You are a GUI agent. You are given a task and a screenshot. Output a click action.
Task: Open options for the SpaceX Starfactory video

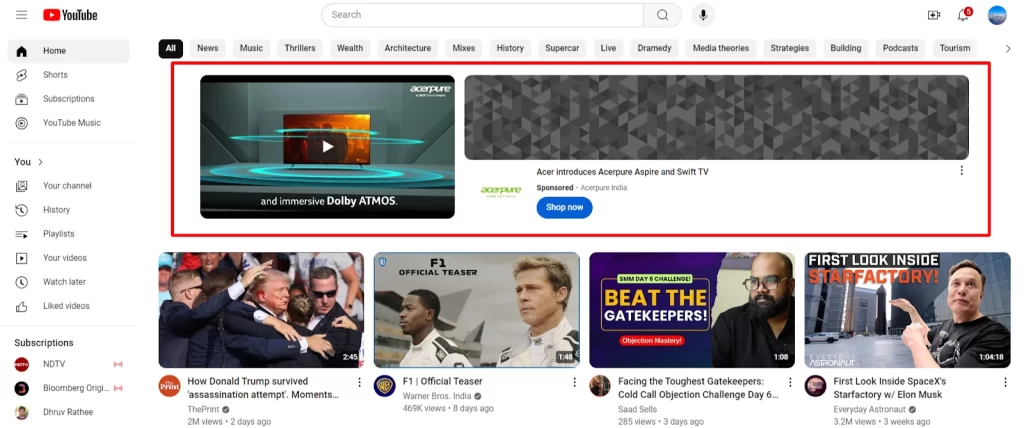click(x=1005, y=382)
